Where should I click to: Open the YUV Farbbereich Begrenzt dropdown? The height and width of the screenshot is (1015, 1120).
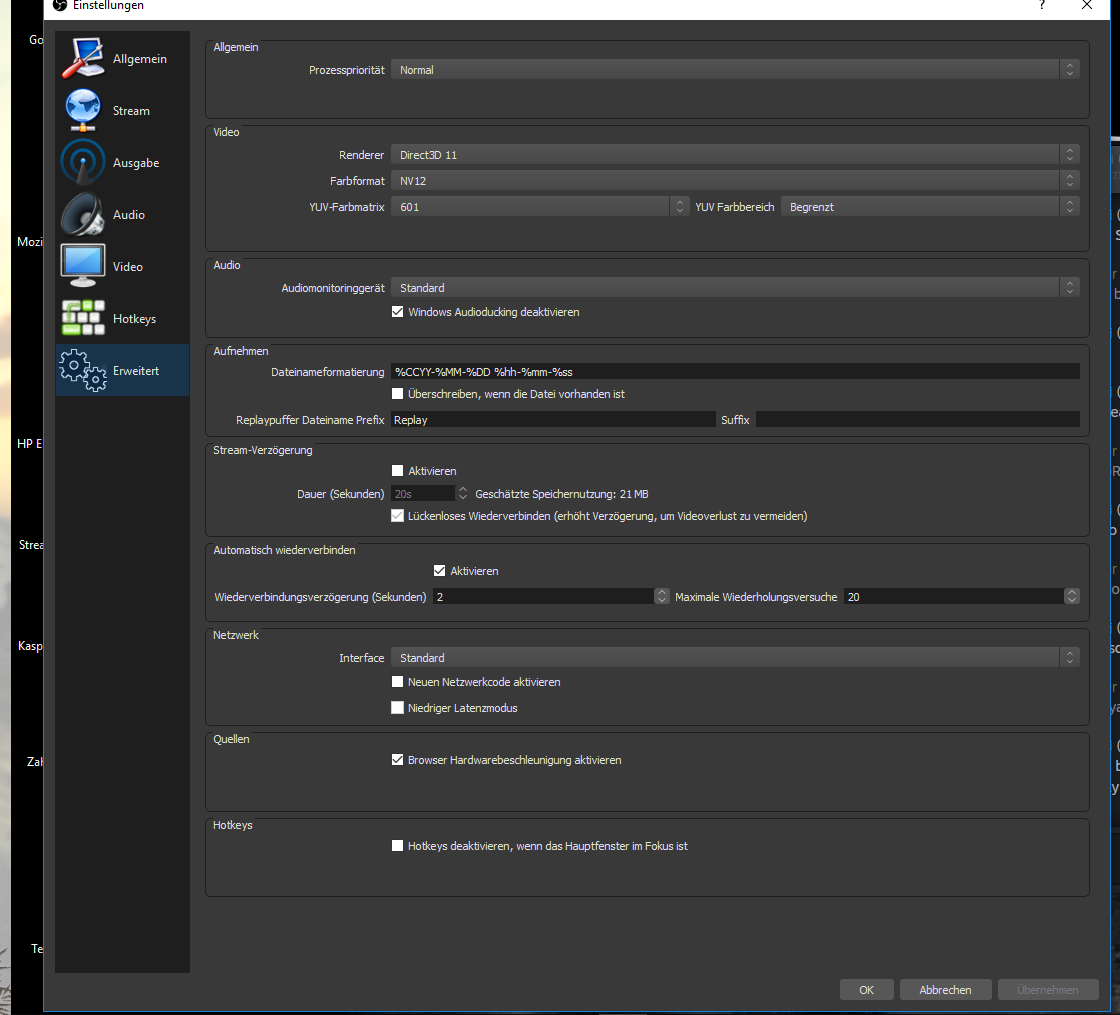point(930,207)
